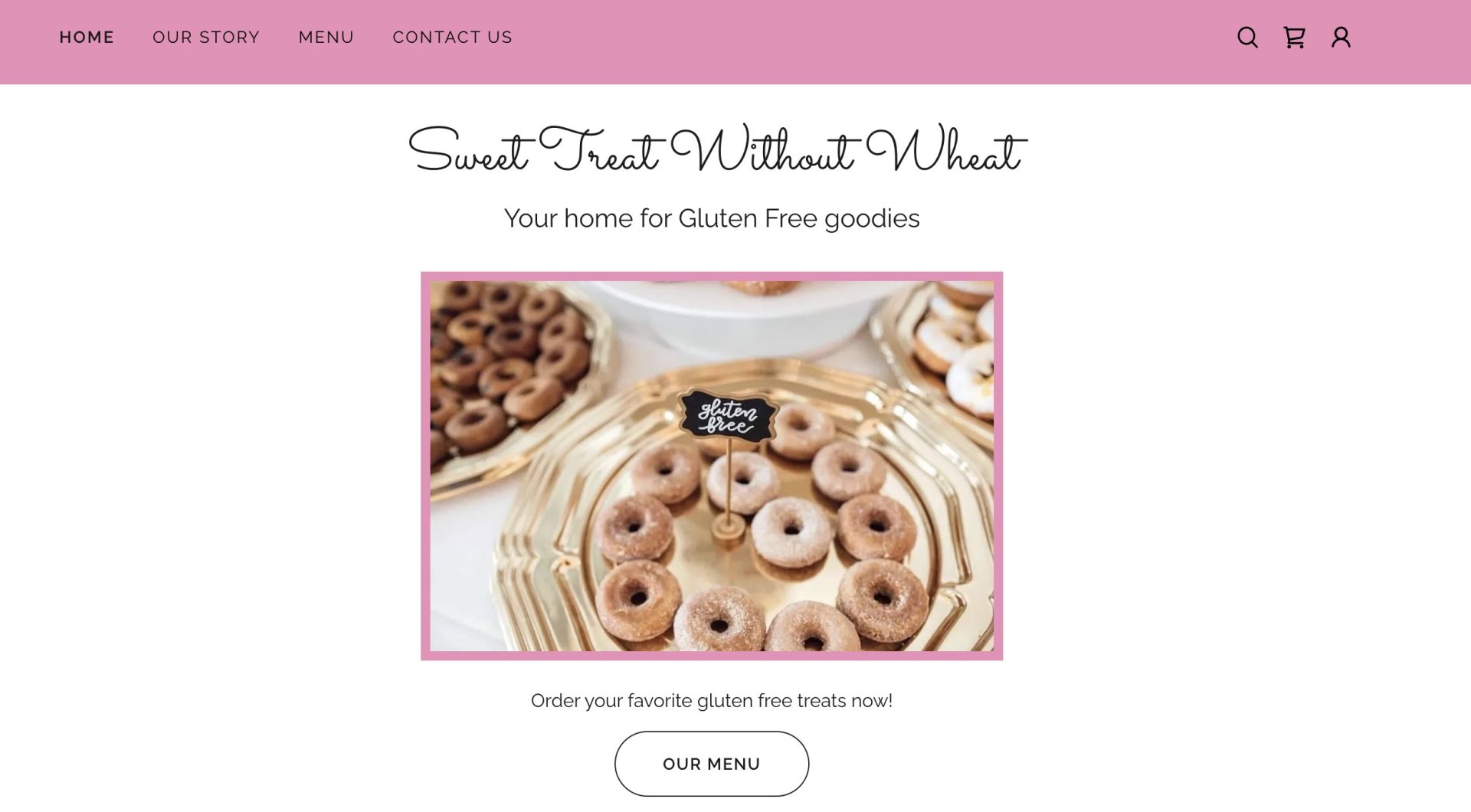
Task: Navigate to CONTACT US
Action: coord(452,38)
